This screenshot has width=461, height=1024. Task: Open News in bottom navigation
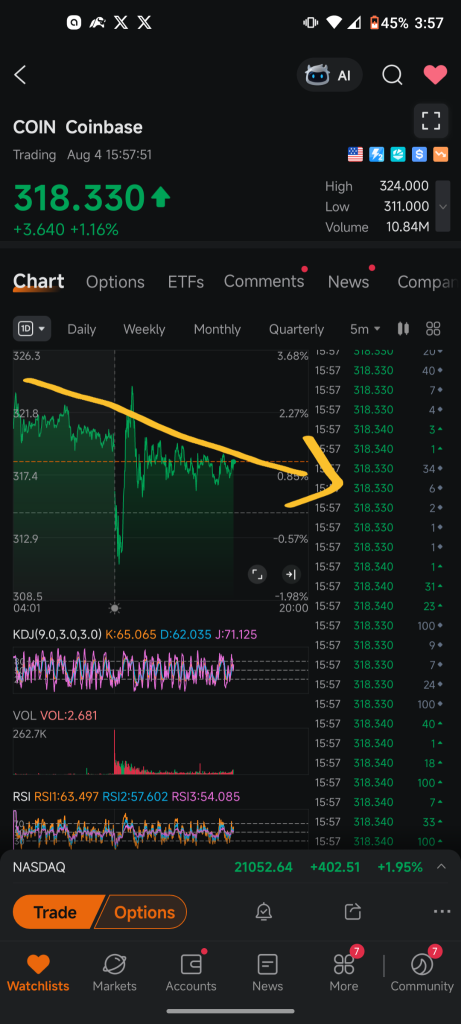pos(267,971)
